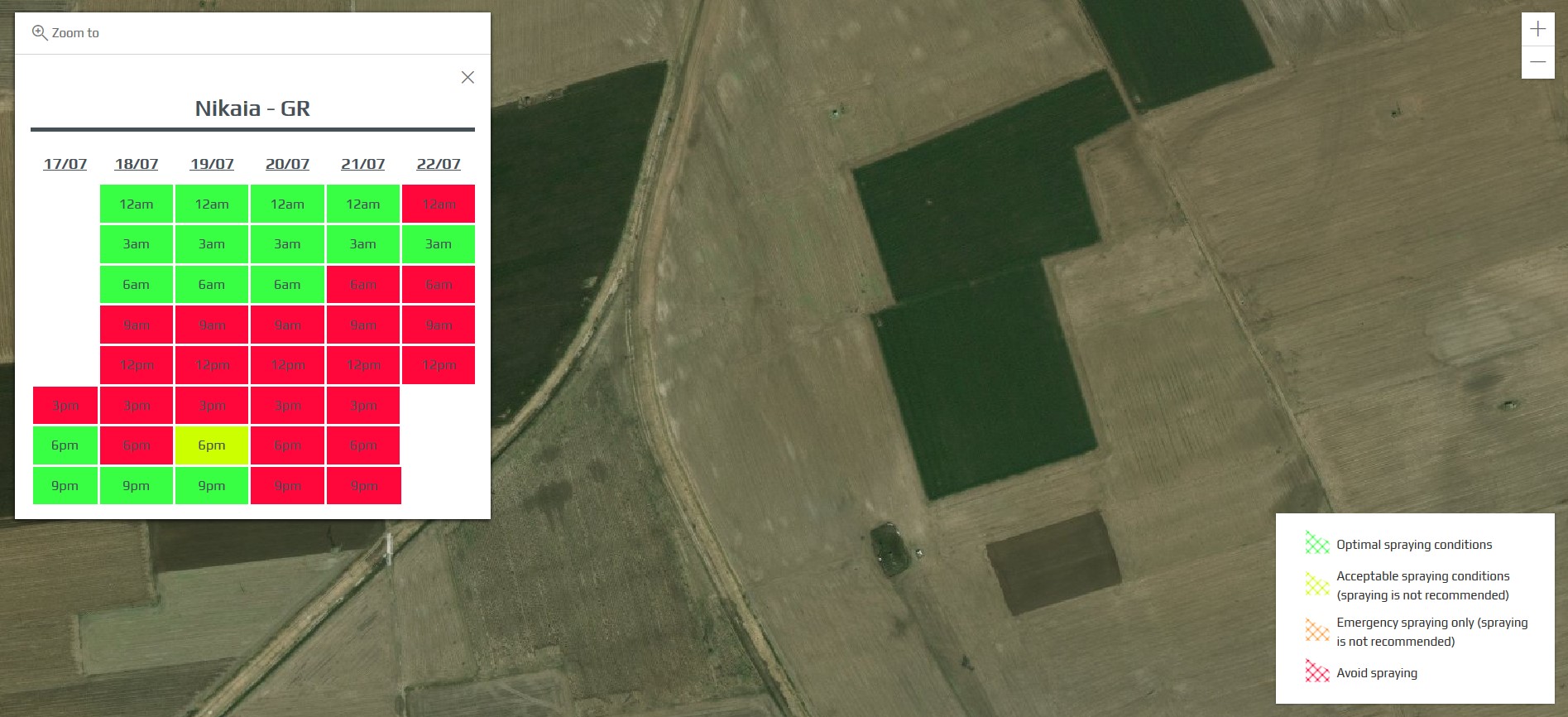Select green 9pm slot on 19/07
Image resolution: width=1568 pixels, height=717 pixels.
212,486
